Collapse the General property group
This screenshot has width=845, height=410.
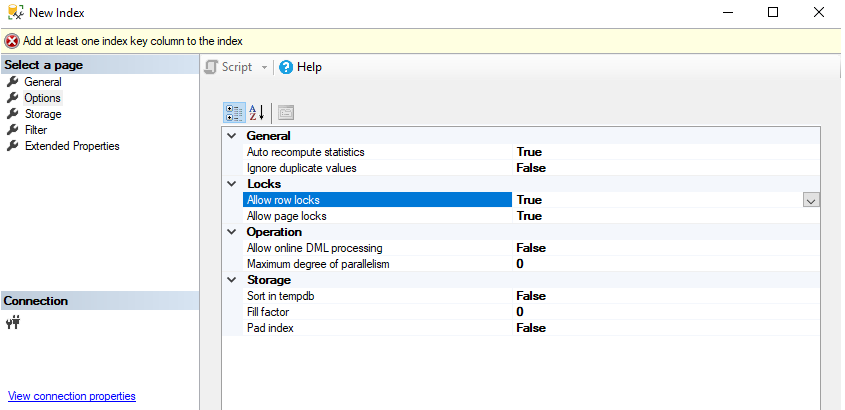(x=232, y=136)
